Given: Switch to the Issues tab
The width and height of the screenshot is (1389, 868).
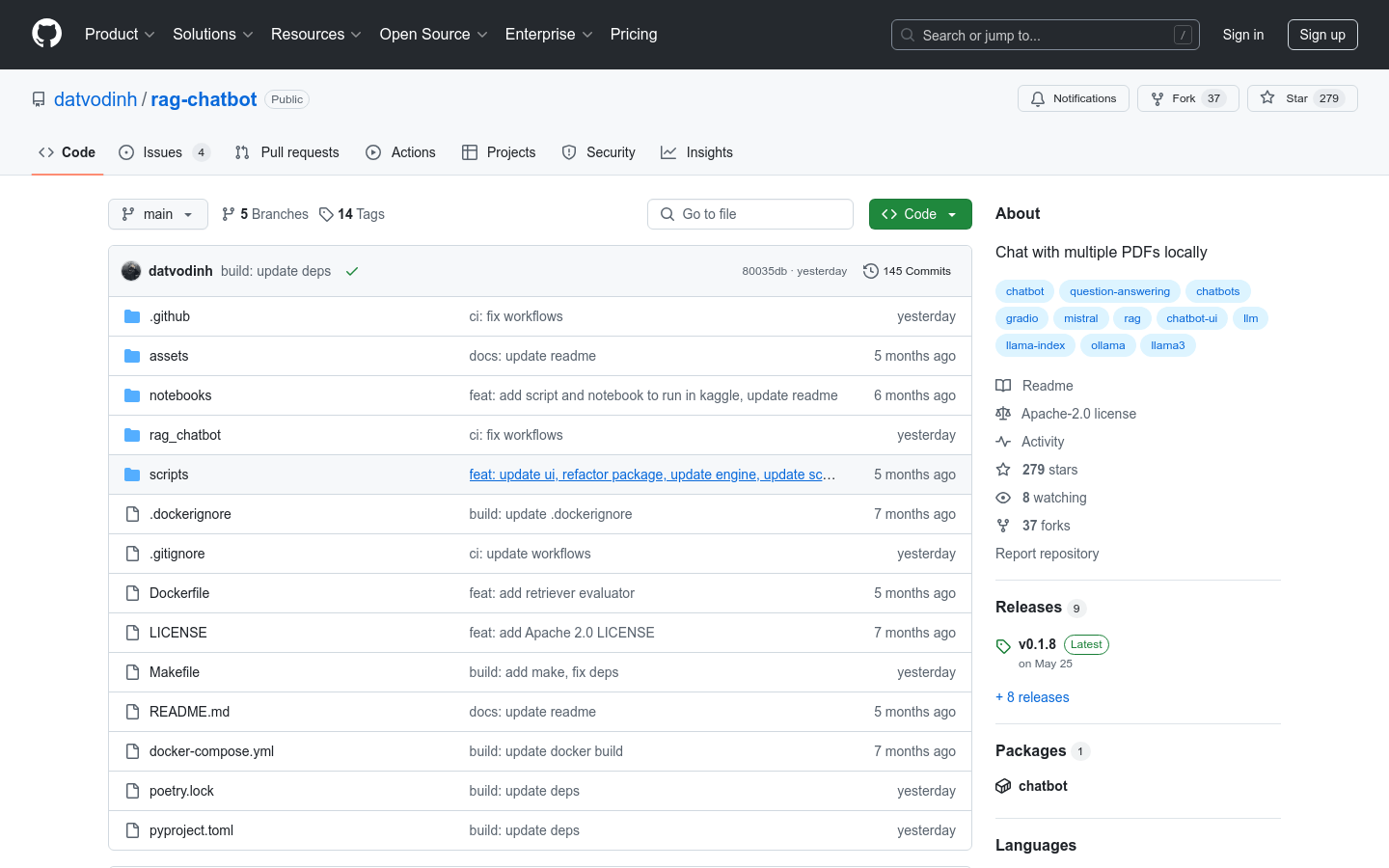Looking at the screenshot, I should tap(163, 152).
